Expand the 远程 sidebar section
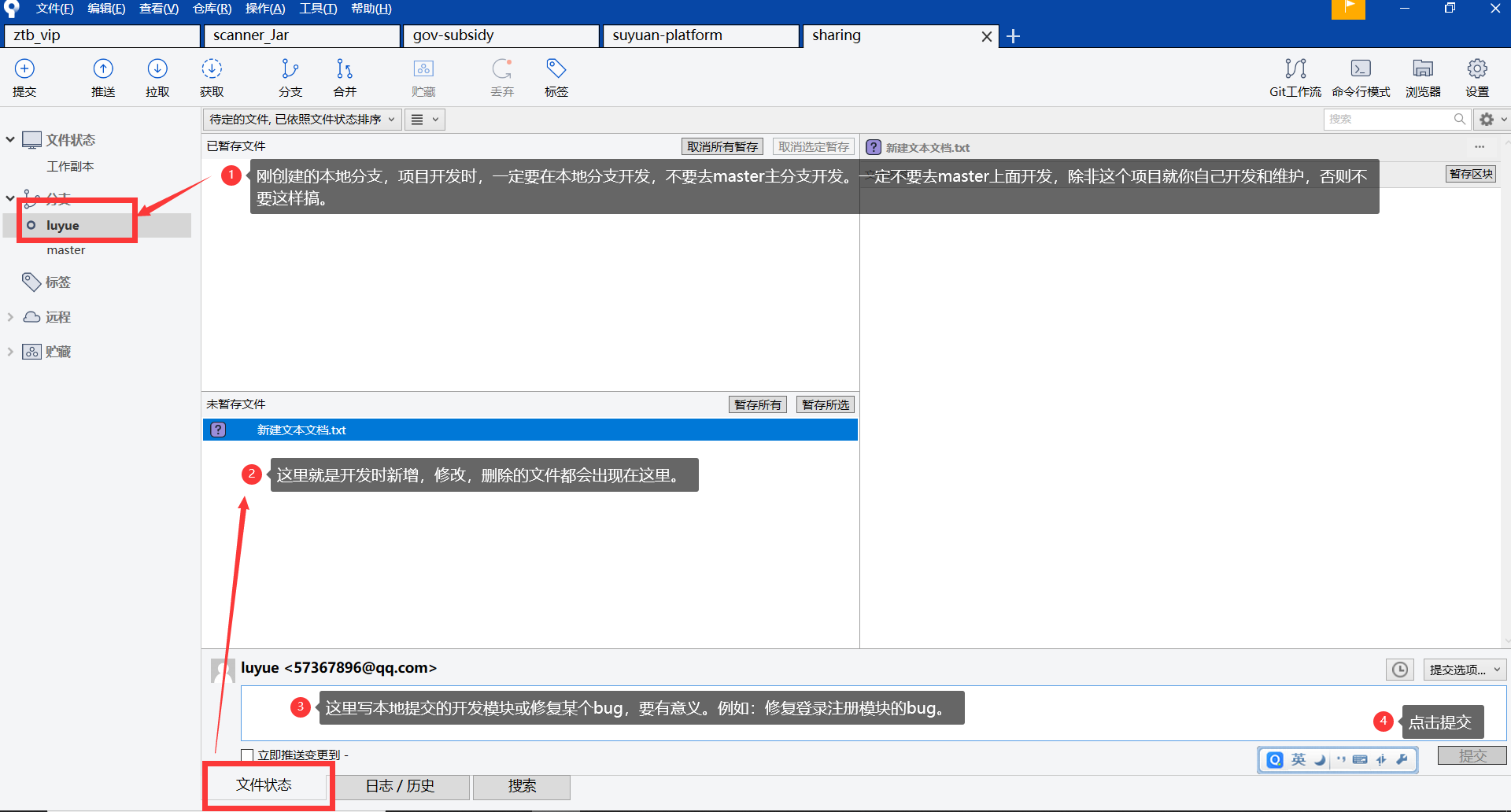Image resolution: width=1511 pixels, height=812 pixels. click(x=10, y=317)
